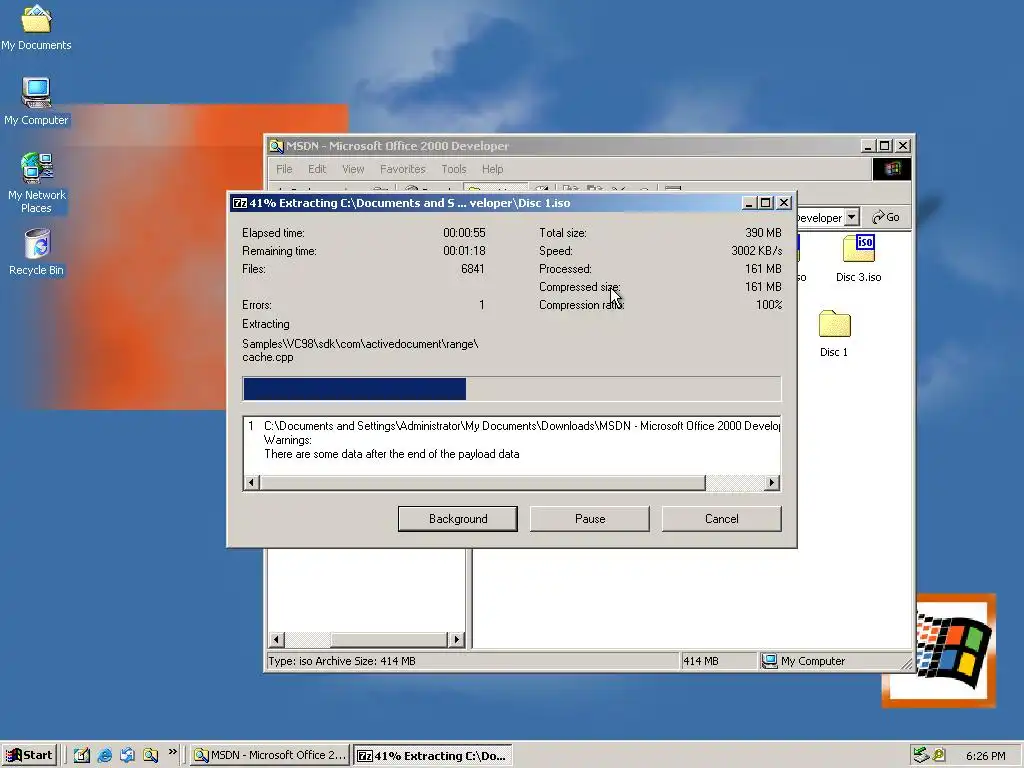Expand the Explorer address bar dropdown
Screen dimensions: 1024x768
[x=852, y=217]
